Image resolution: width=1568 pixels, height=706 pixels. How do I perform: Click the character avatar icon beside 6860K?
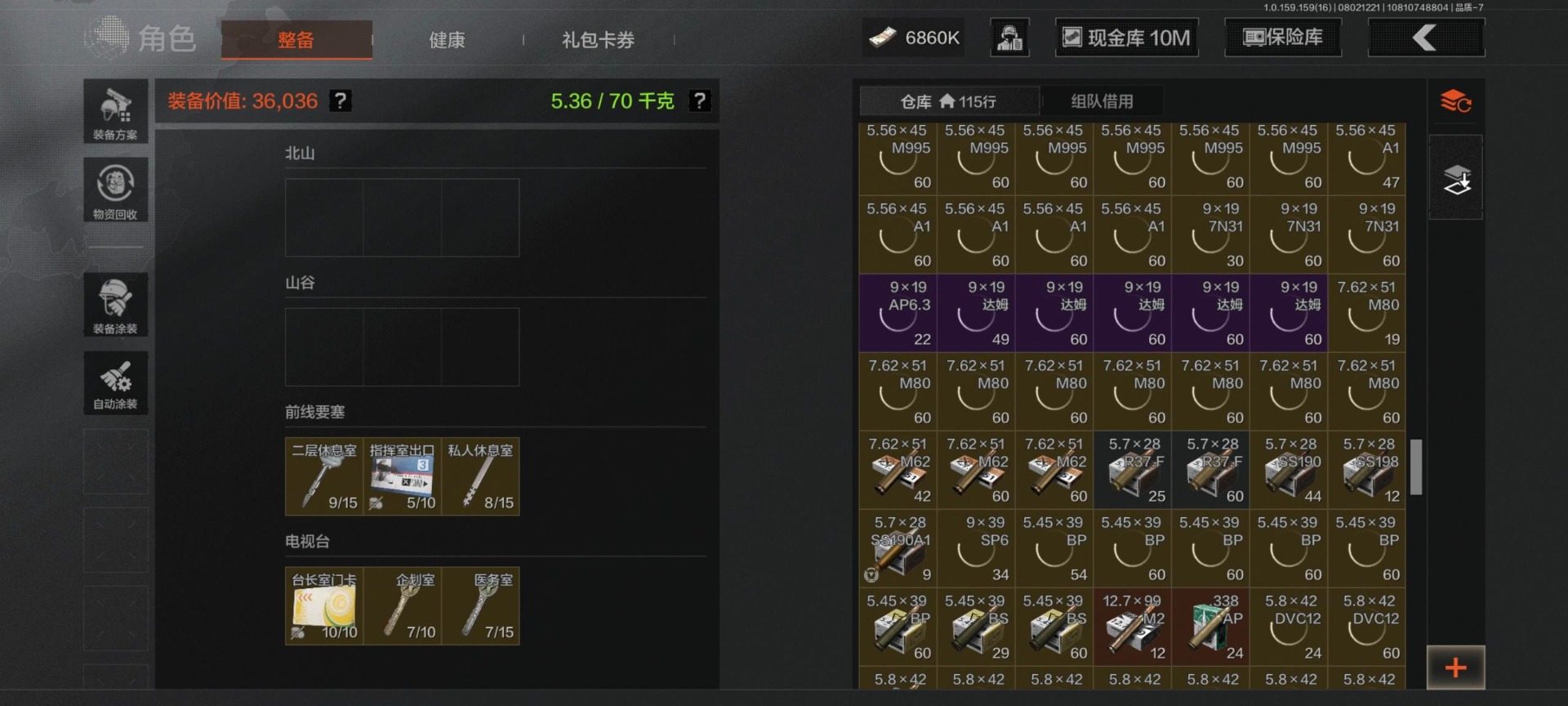point(1009,38)
